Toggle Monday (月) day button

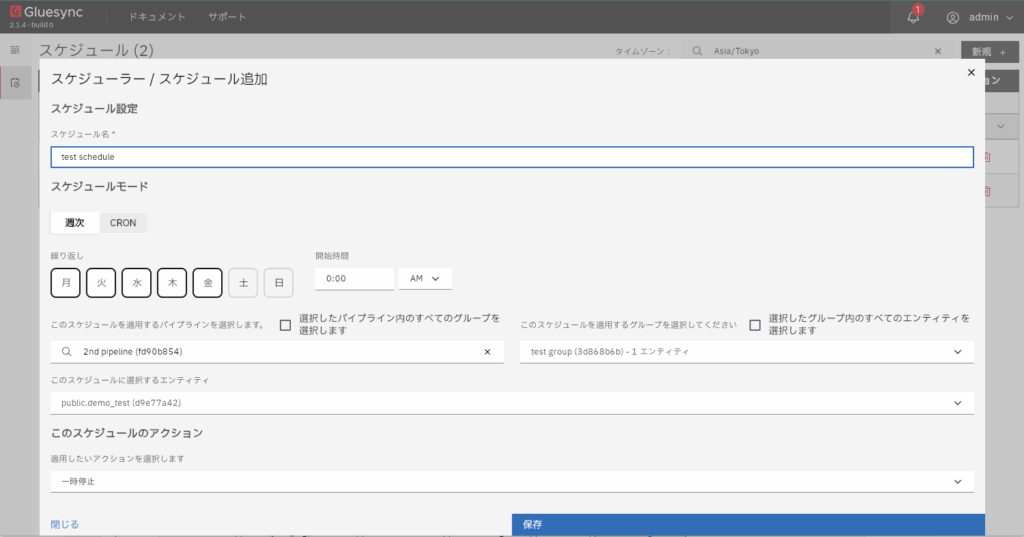pos(65,283)
